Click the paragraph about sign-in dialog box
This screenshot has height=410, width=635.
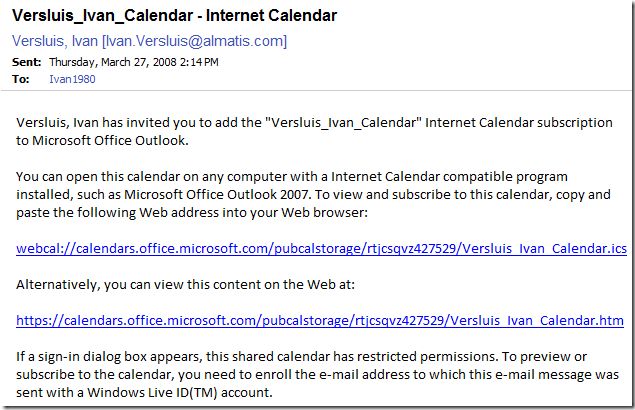(x=318, y=374)
